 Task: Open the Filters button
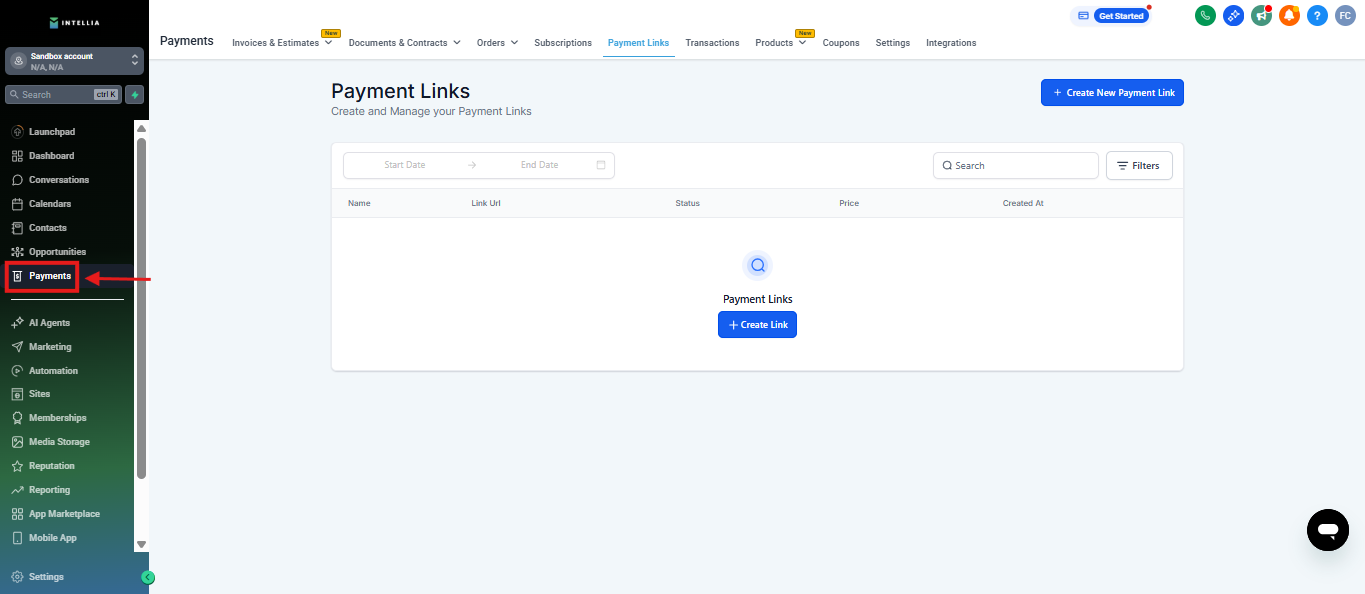(1139, 166)
